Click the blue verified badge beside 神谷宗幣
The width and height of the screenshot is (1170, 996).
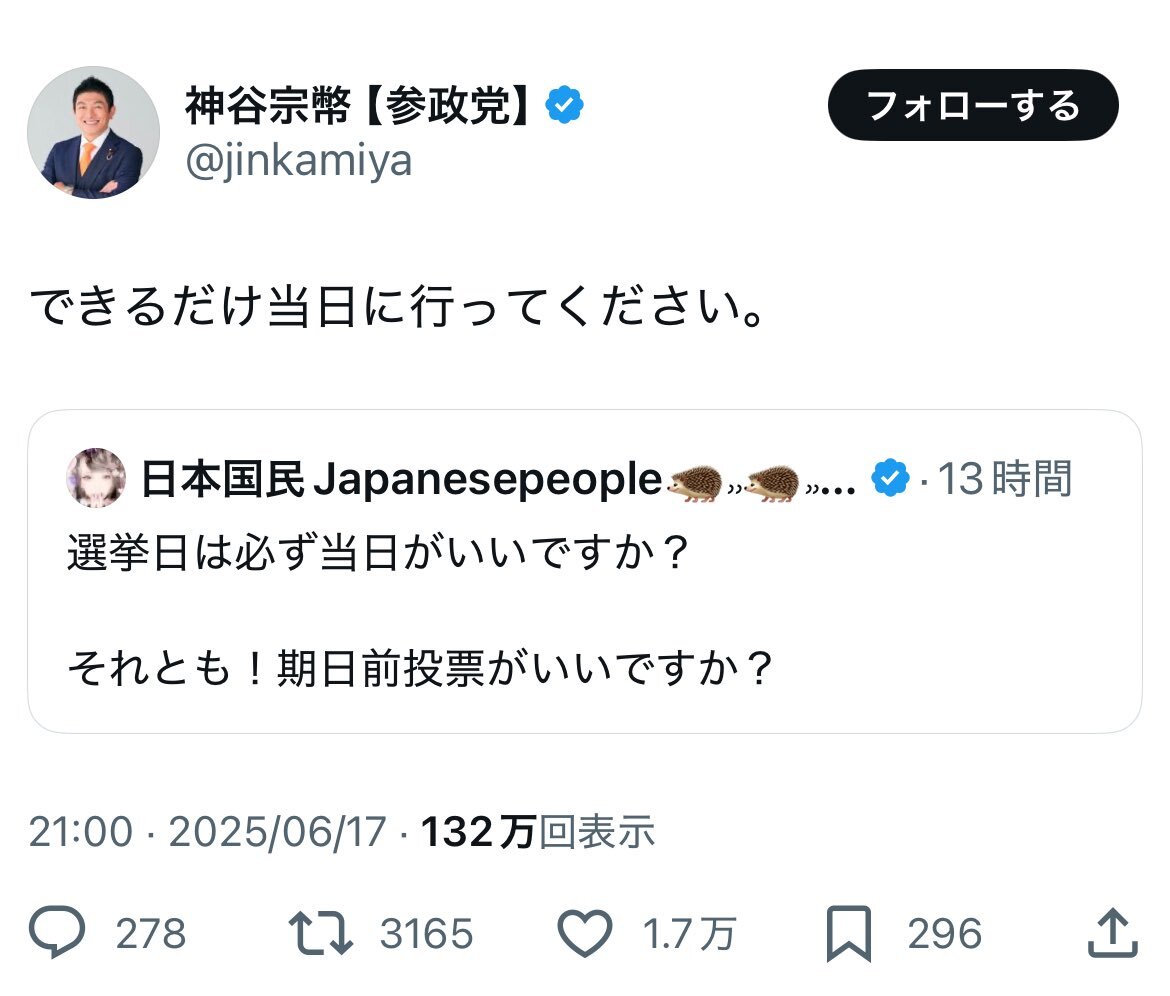565,104
